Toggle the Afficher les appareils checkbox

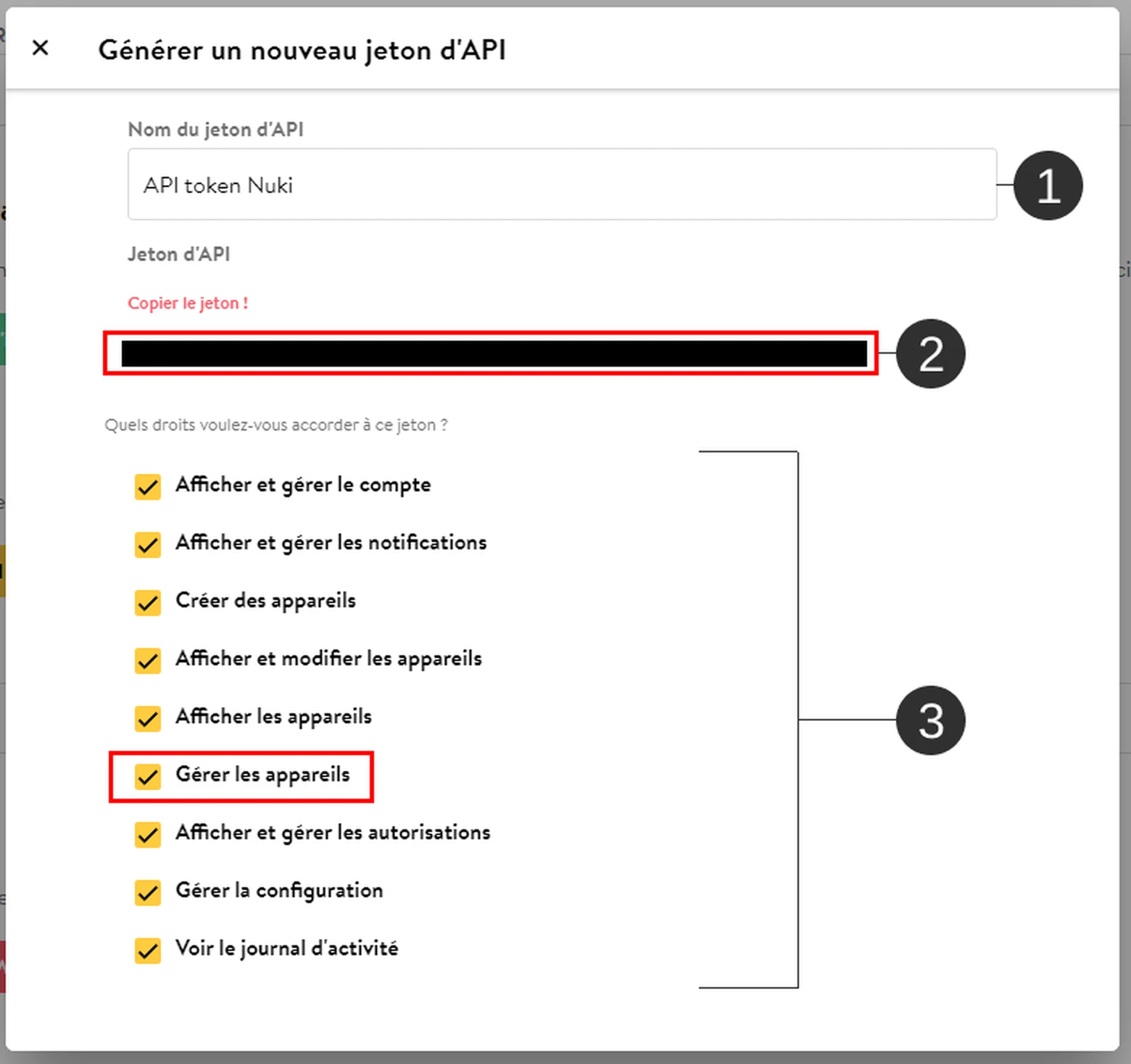pyautogui.click(x=148, y=718)
